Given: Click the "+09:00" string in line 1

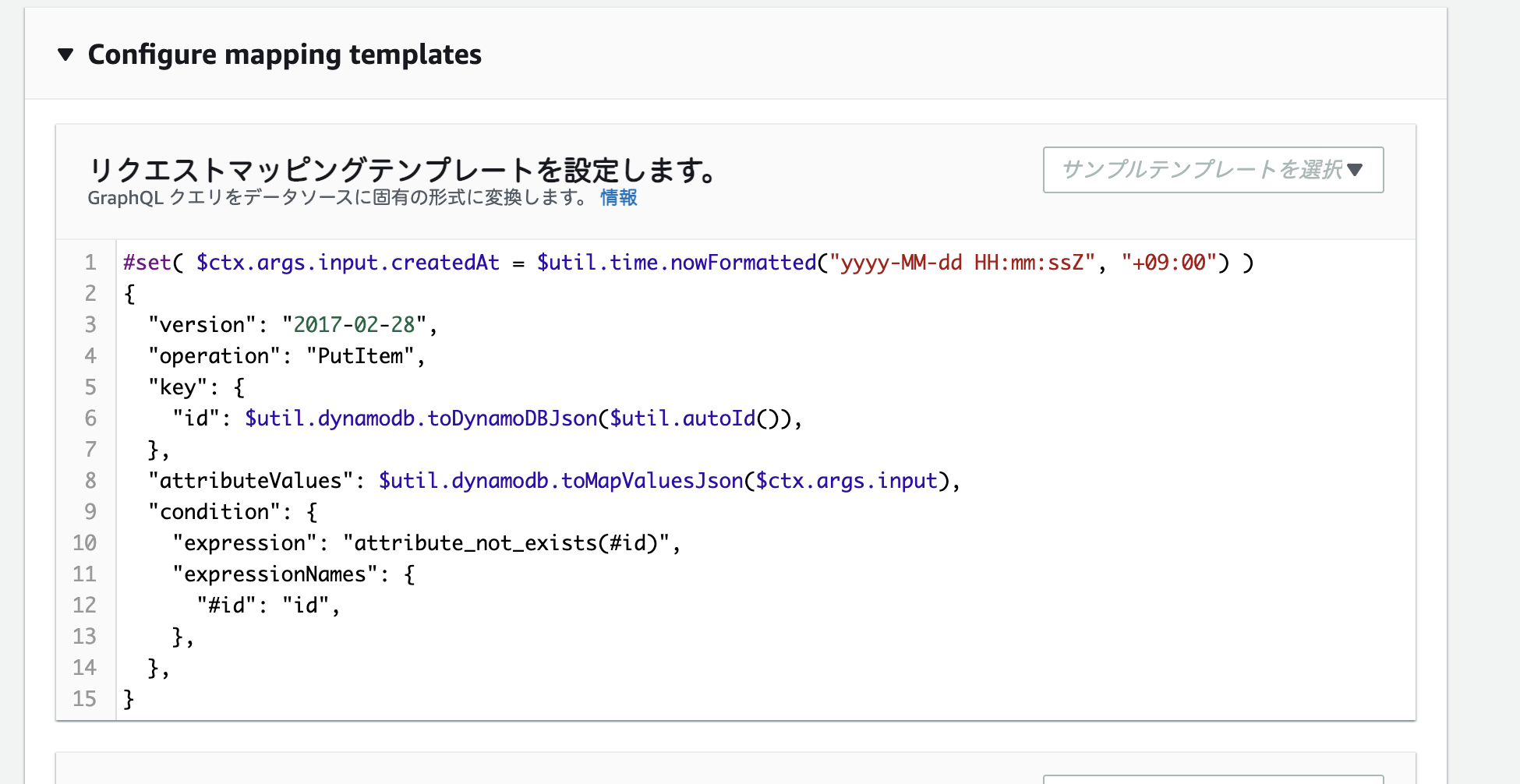Looking at the screenshot, I should coord(1168,263).
